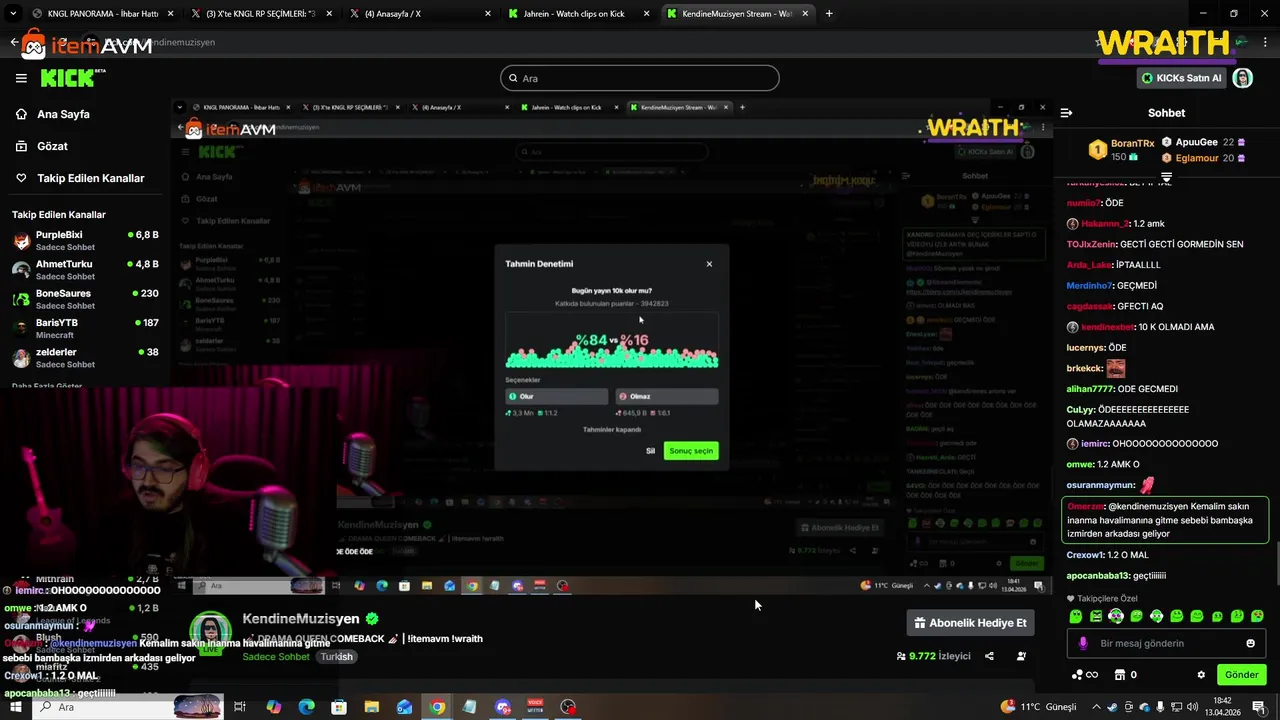Click the KICKs Satın Al button

pyautogui.click(x=1181, y=78)
